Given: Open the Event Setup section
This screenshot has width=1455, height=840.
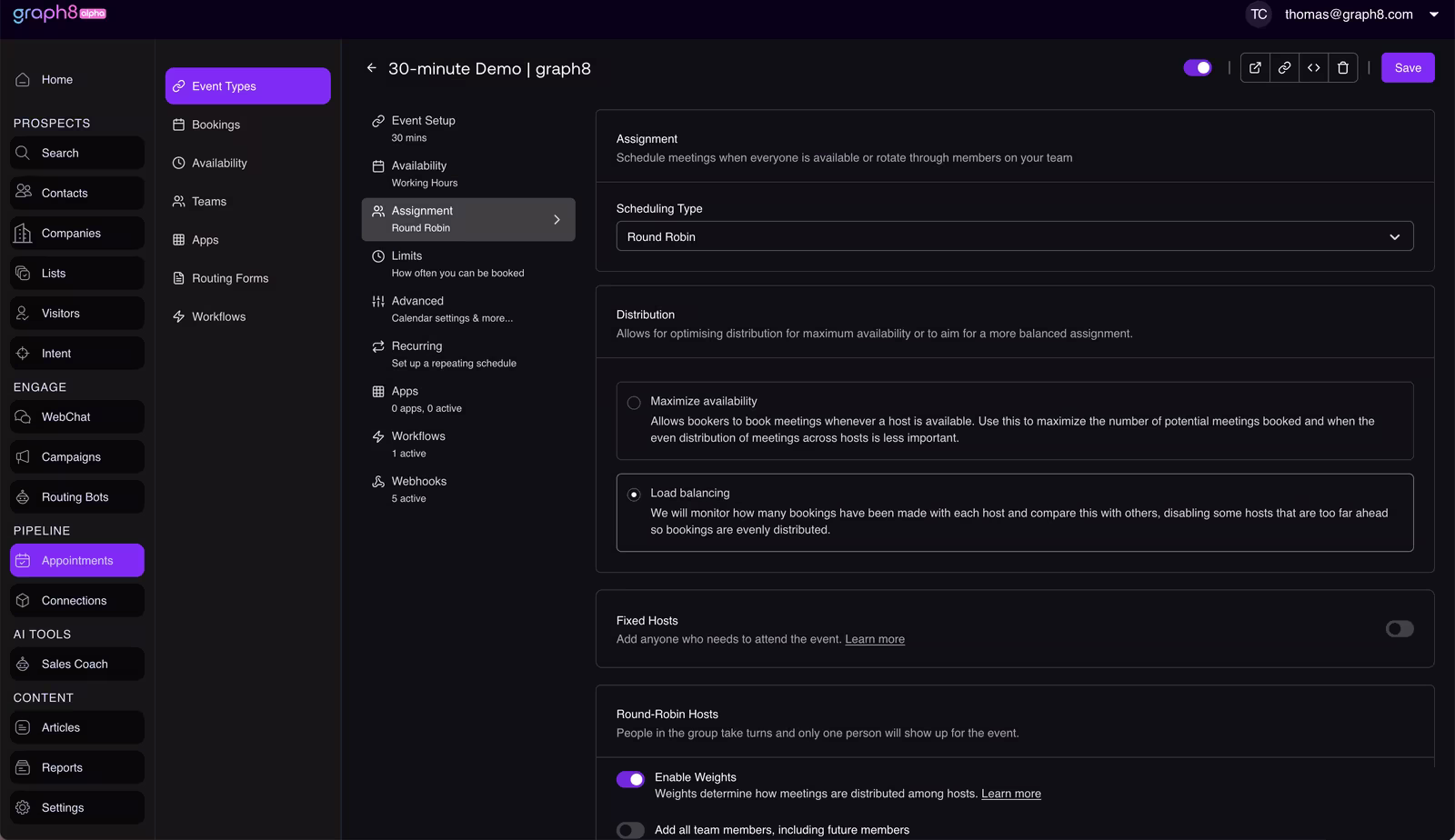Looking at the screenshot, I should 468,129.
